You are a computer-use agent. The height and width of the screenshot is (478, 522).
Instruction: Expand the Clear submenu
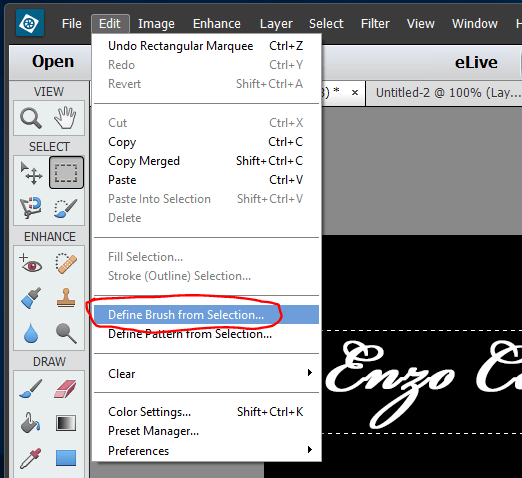pos(206,374)
